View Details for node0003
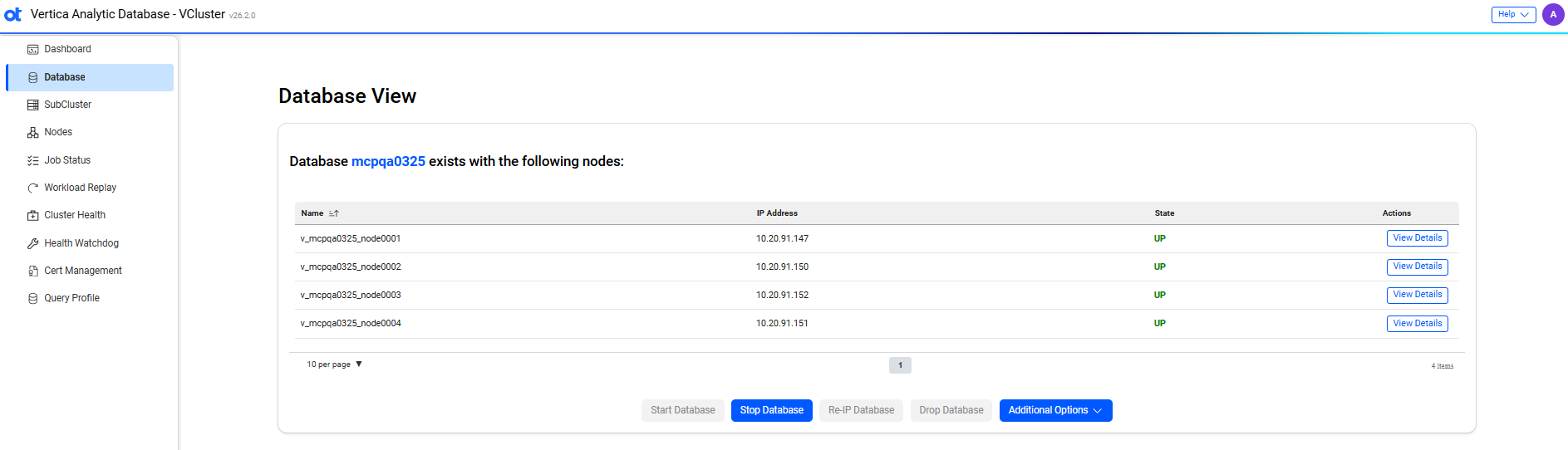Viewport: 1568px width, 450px height. [x=1417, y=295]
